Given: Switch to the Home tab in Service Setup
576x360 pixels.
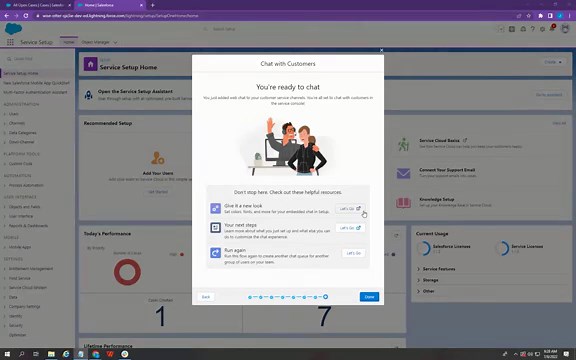Looking at the screenshot, I should (69, 42).
